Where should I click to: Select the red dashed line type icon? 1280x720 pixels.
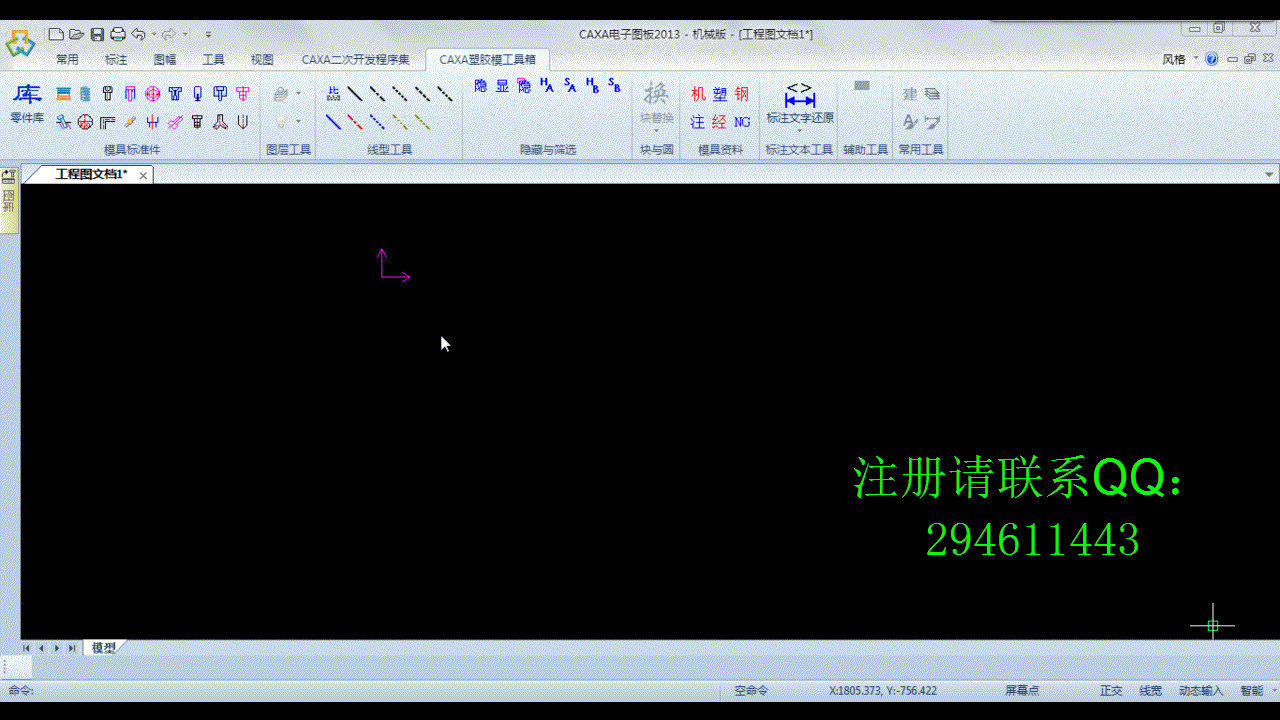[355, 122]
